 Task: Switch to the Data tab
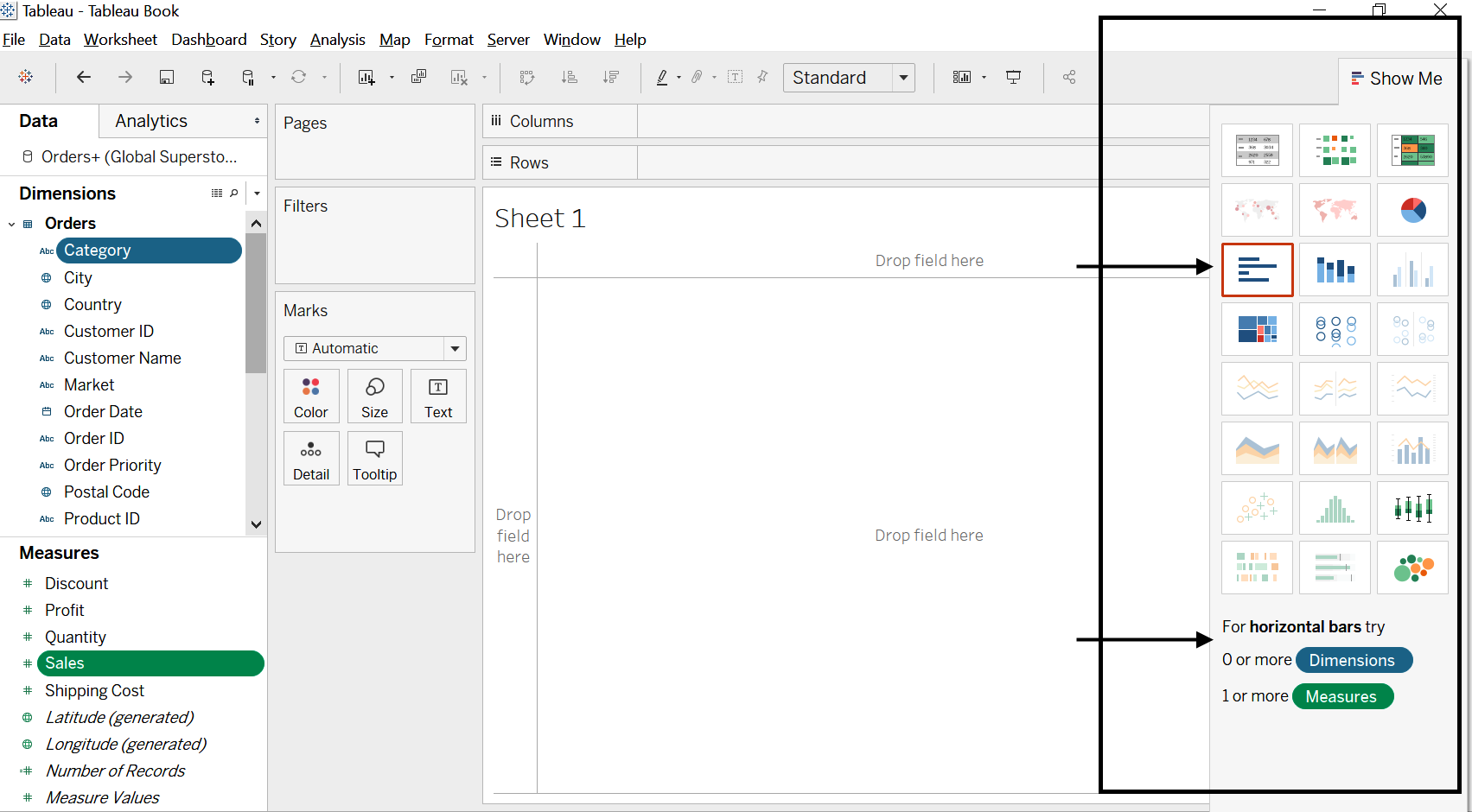point(39,121)
